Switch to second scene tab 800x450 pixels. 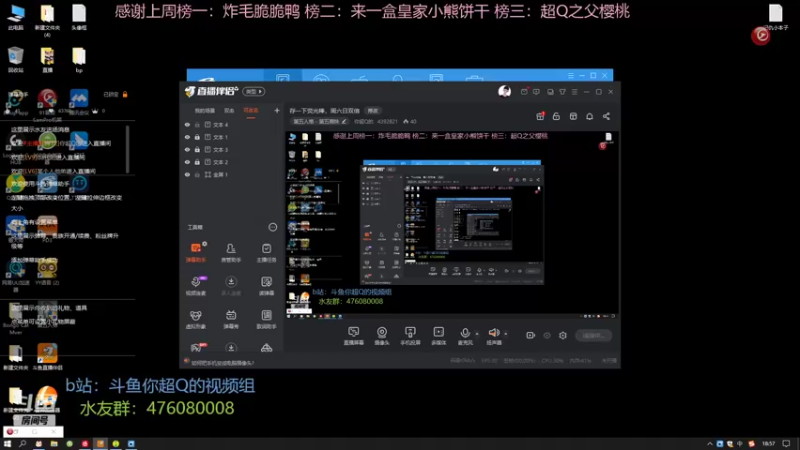(x=229, y=110)
